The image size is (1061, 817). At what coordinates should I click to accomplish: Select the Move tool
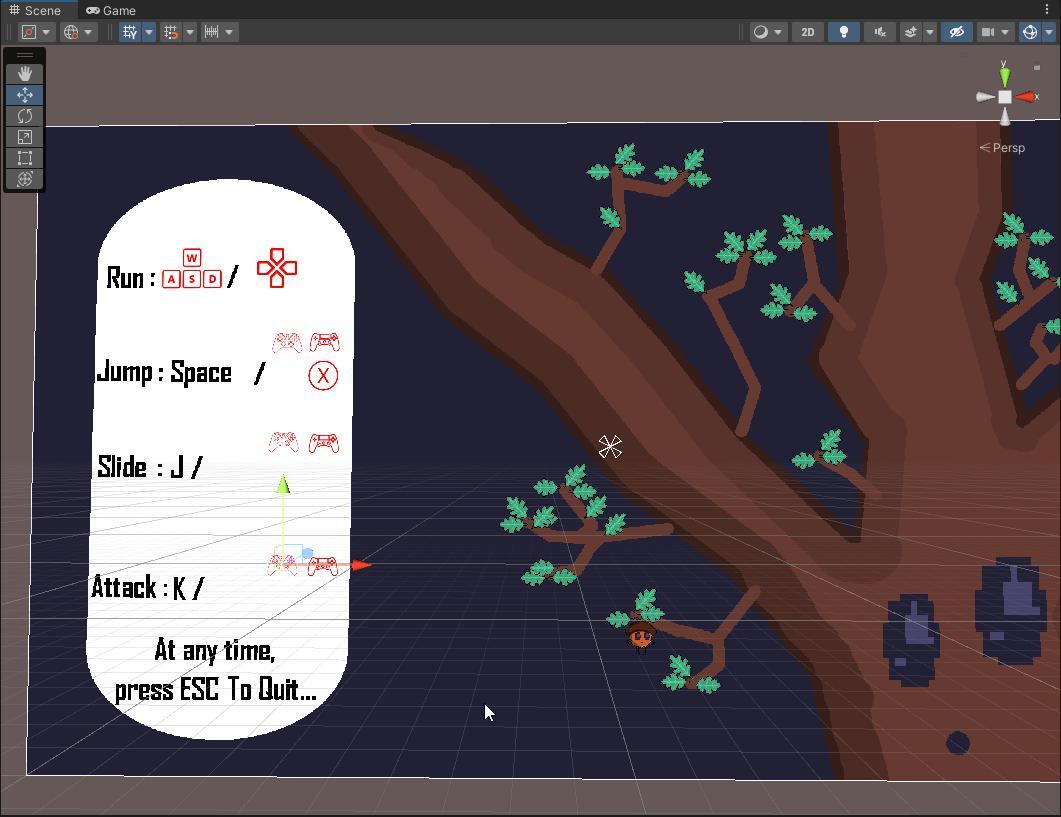point(25,95)
